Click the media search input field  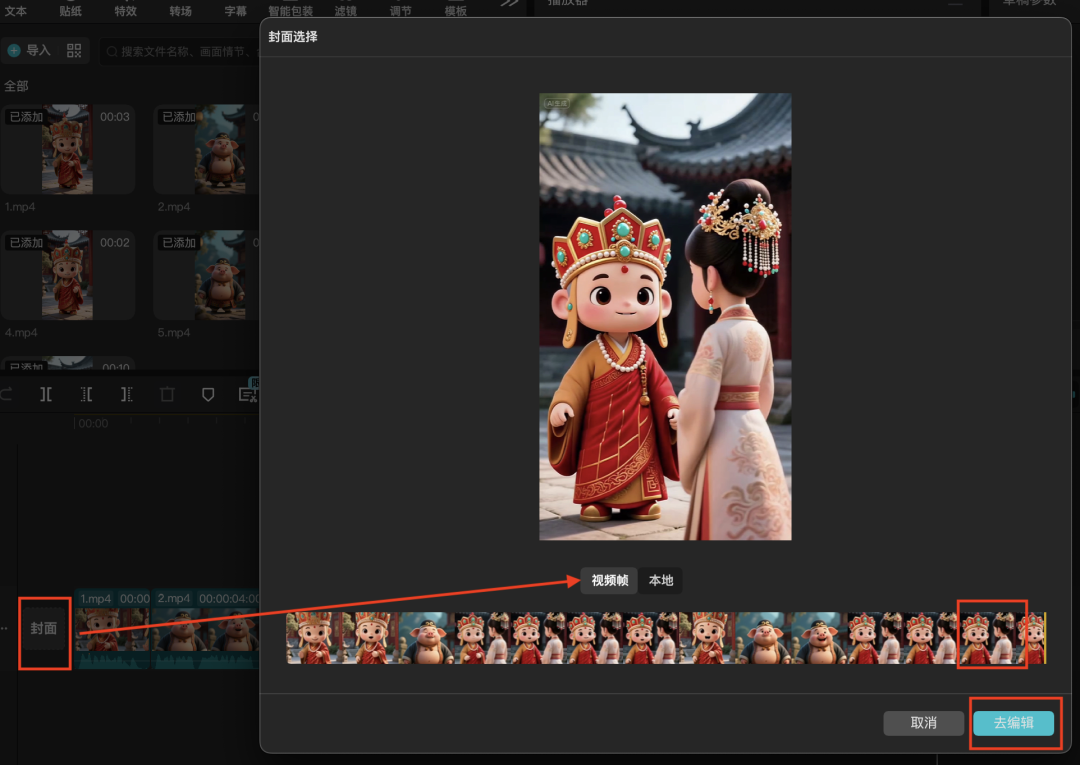[x=180, y=51]
